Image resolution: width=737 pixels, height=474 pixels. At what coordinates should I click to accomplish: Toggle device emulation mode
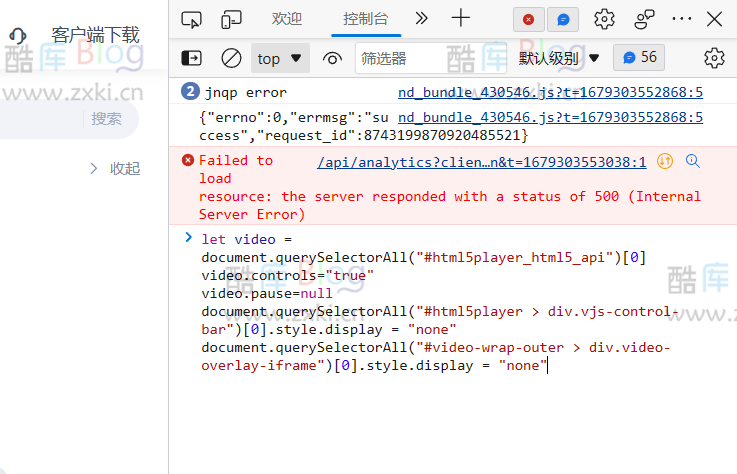pos(231,19)
